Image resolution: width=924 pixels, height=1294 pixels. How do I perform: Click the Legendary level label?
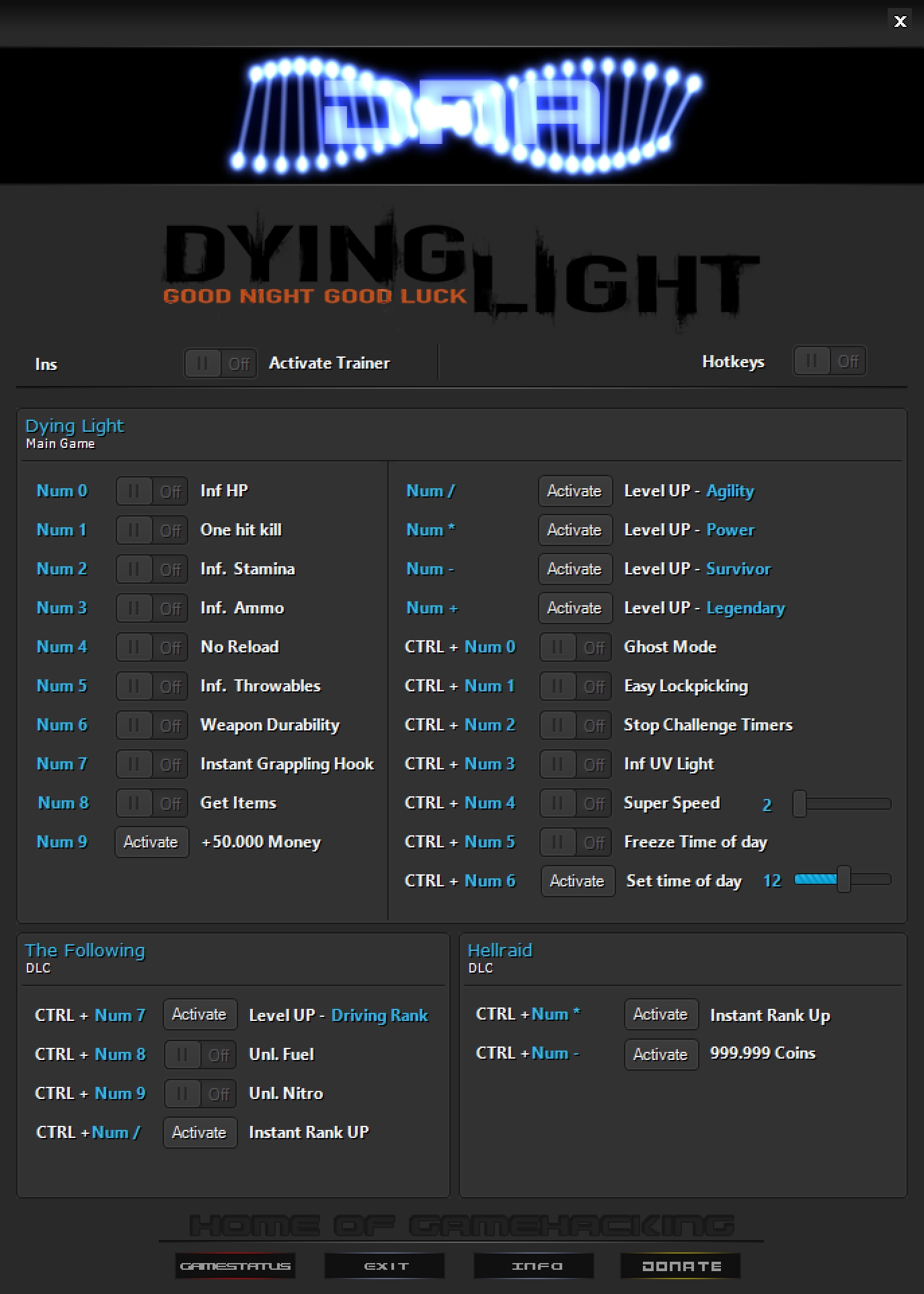(746, 609)
